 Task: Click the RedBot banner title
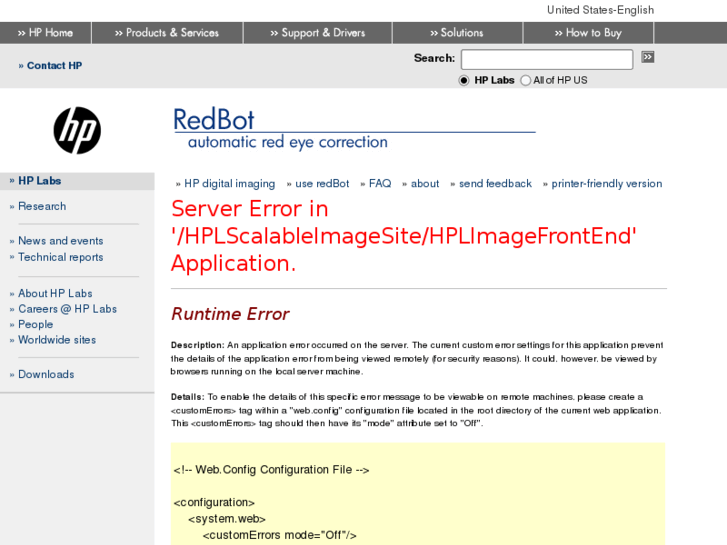click(213, 119)
